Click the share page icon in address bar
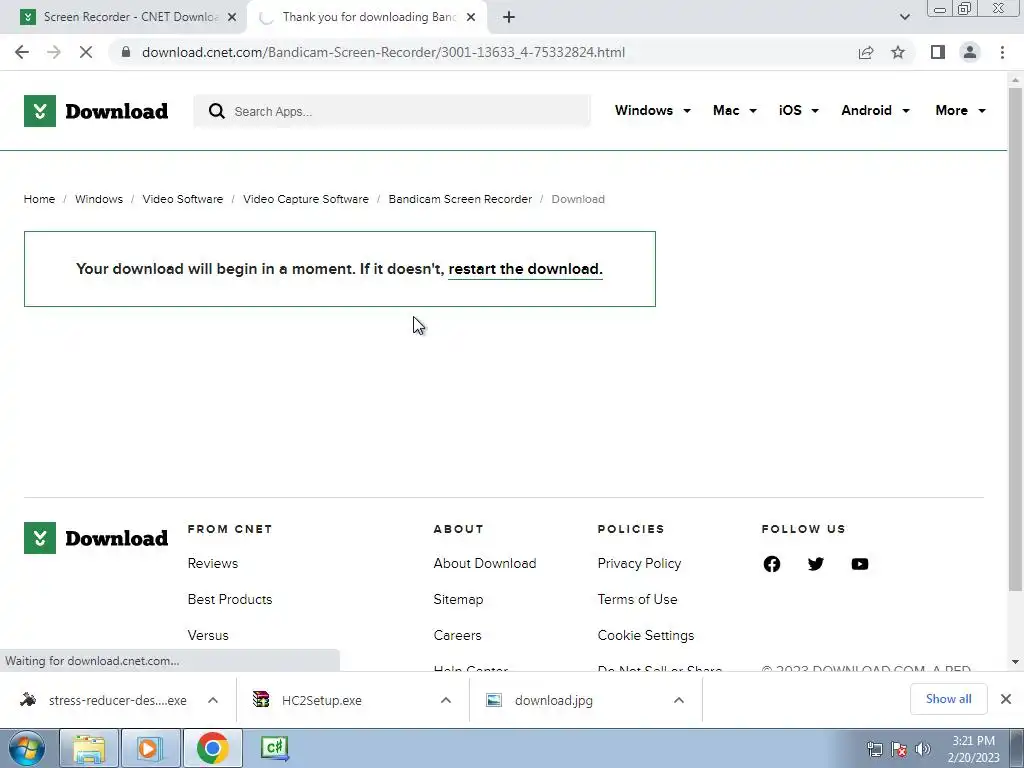The height and width of the screenshot is (768, 1024). click(x=866, y=52)
